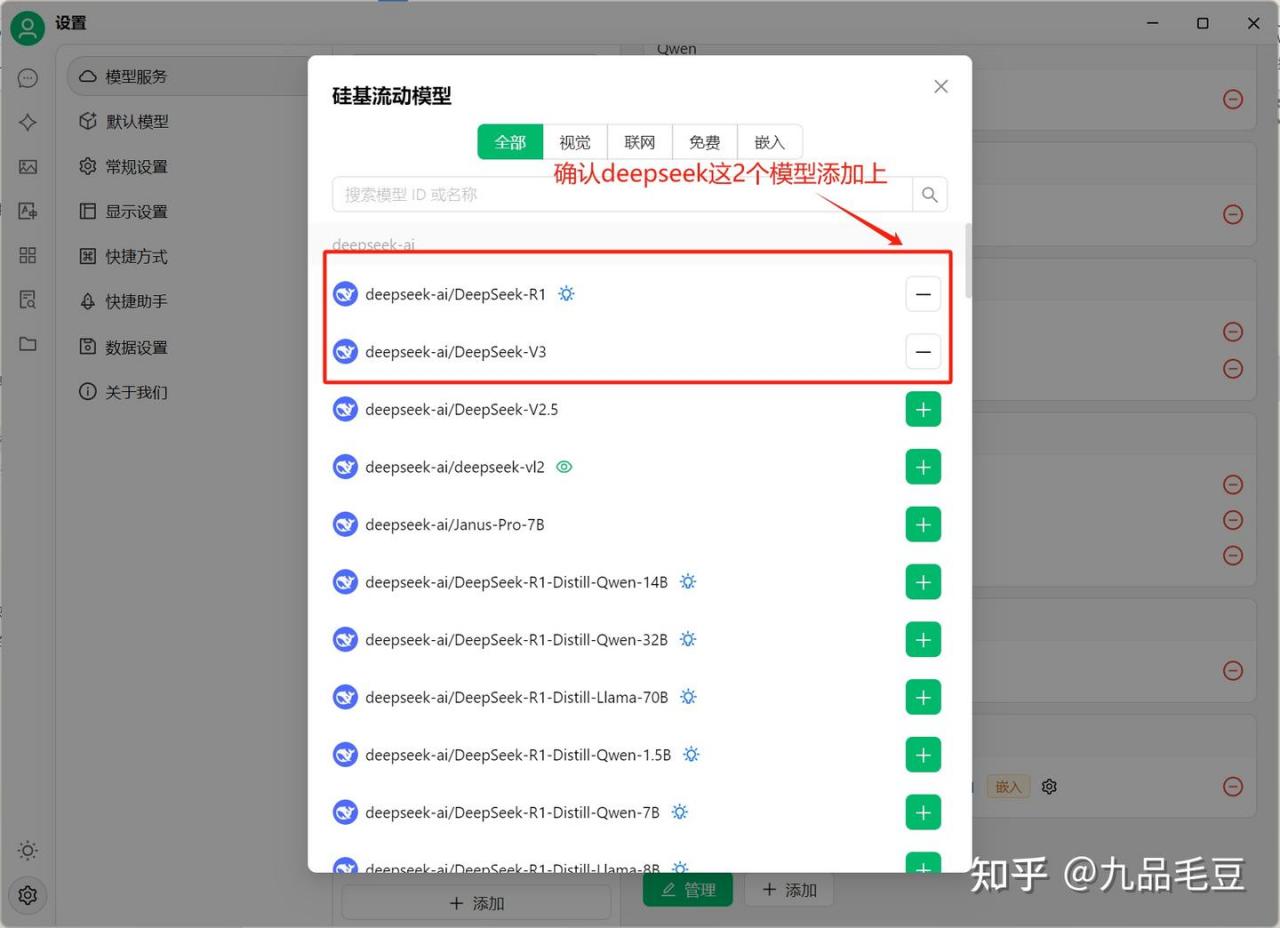Open the chat assistant sidebar icon
The image size is (1280, 928).
(28, 78)
